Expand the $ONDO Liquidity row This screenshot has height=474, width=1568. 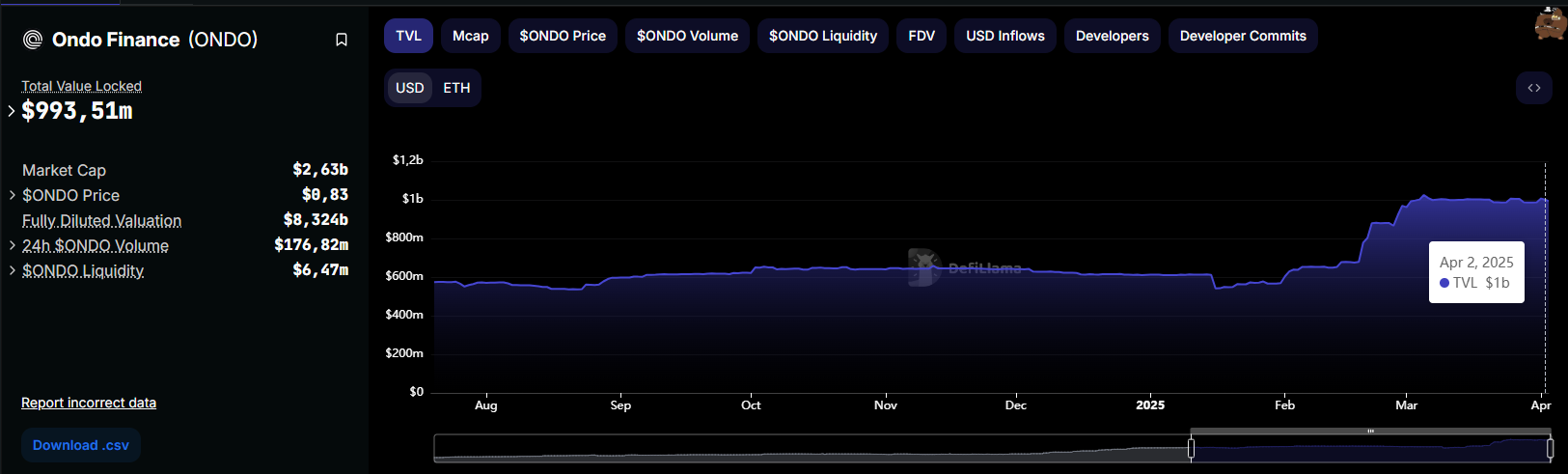tap(13, 270)
